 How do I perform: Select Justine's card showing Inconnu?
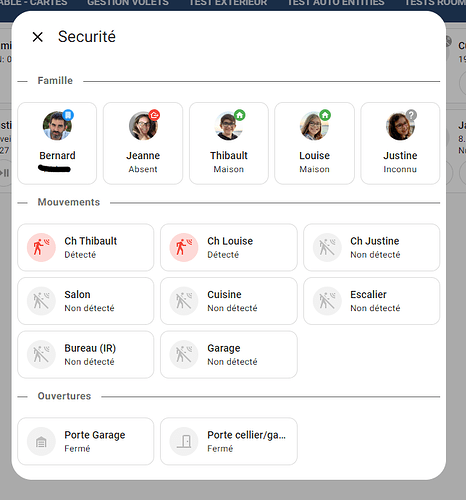(x=400, y=143)
